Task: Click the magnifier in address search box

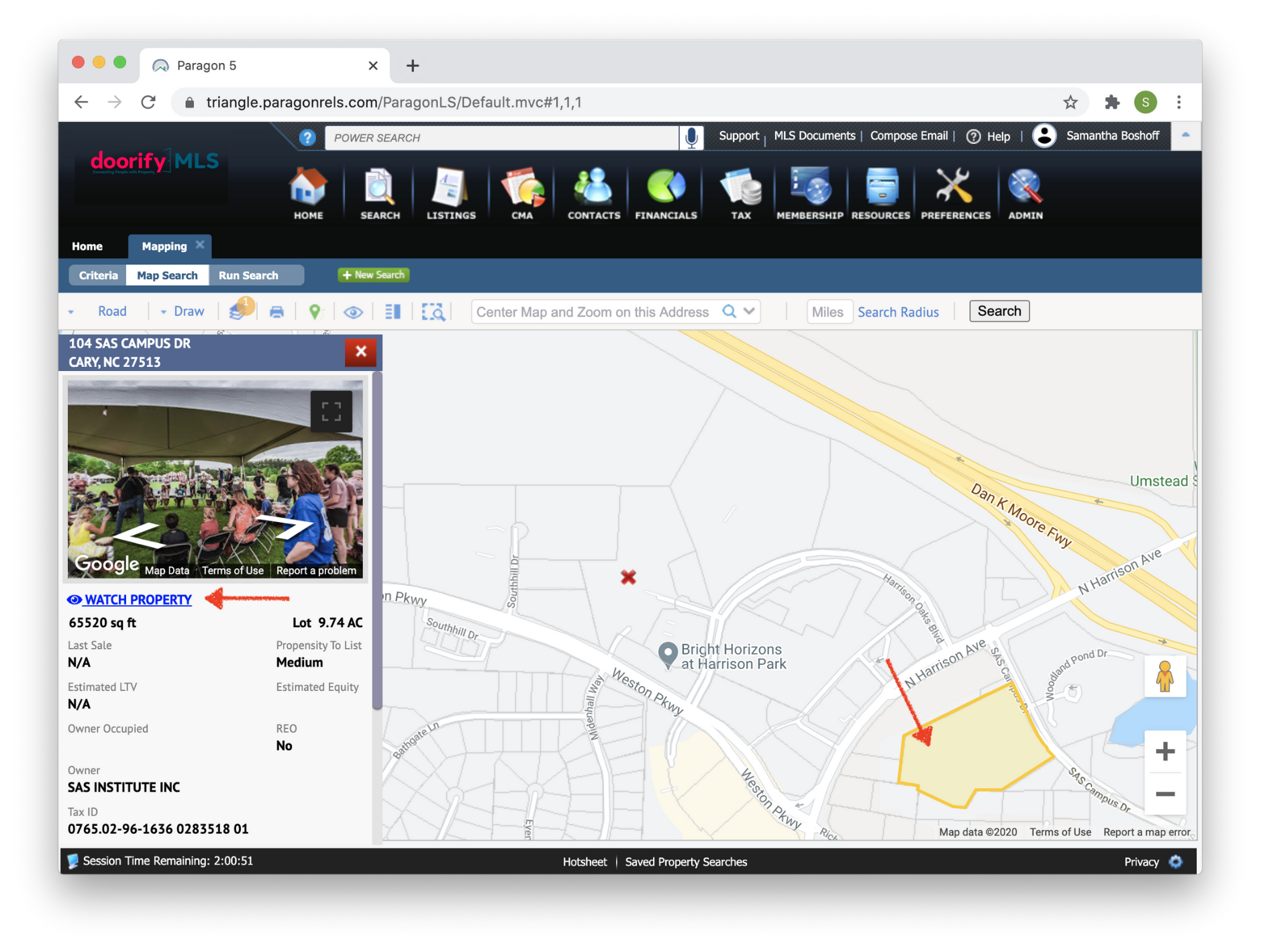Action: [x=729, y=311]
